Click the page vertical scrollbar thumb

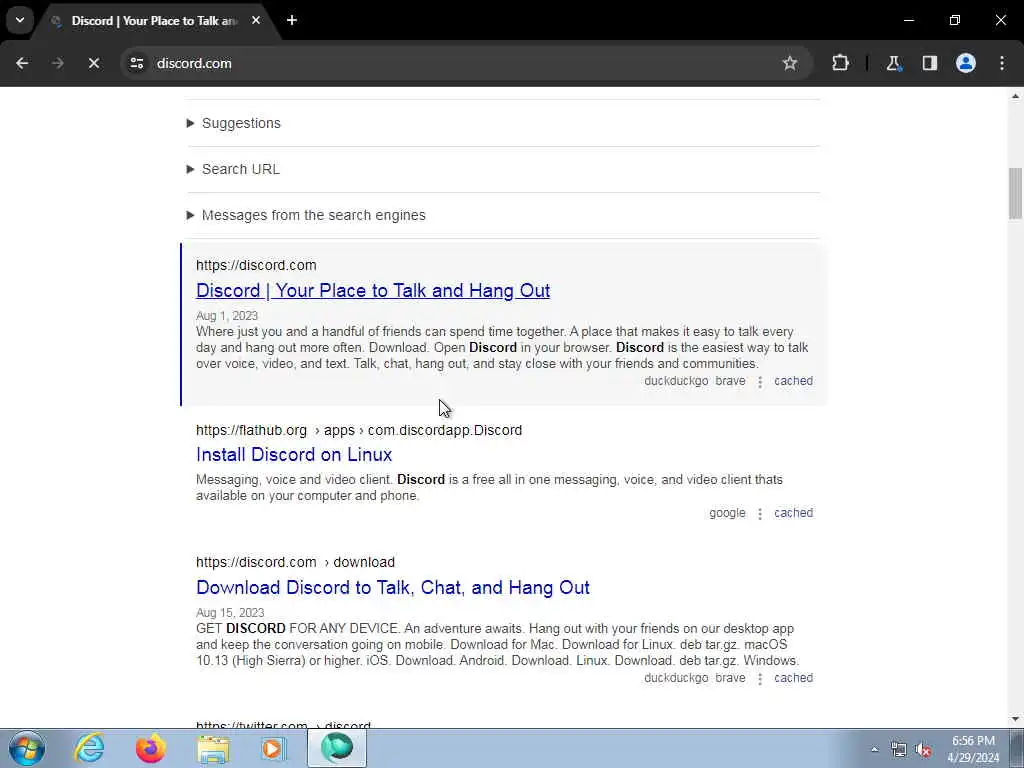point(1015,193)
